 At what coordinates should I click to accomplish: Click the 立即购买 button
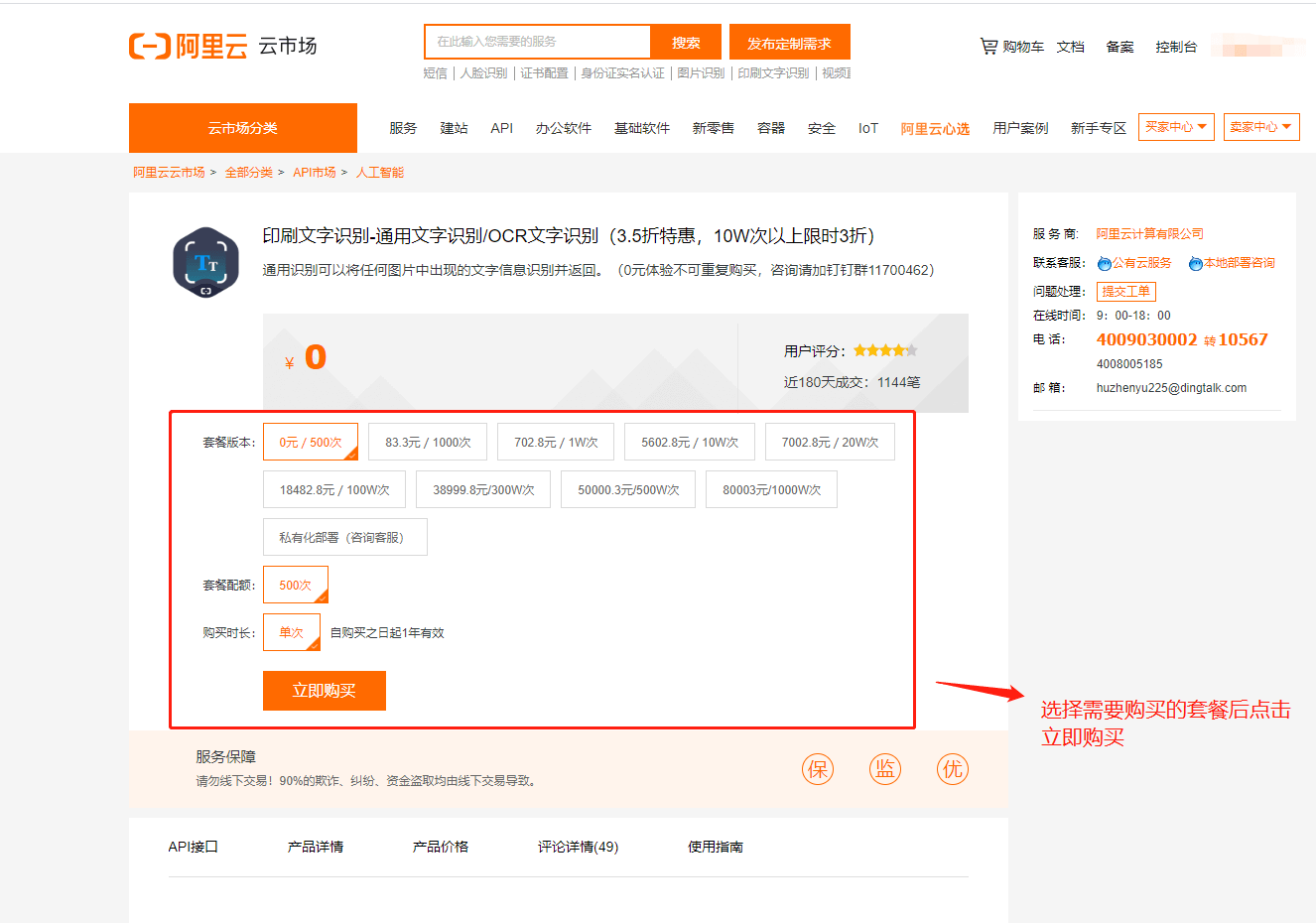click(325, 691)
